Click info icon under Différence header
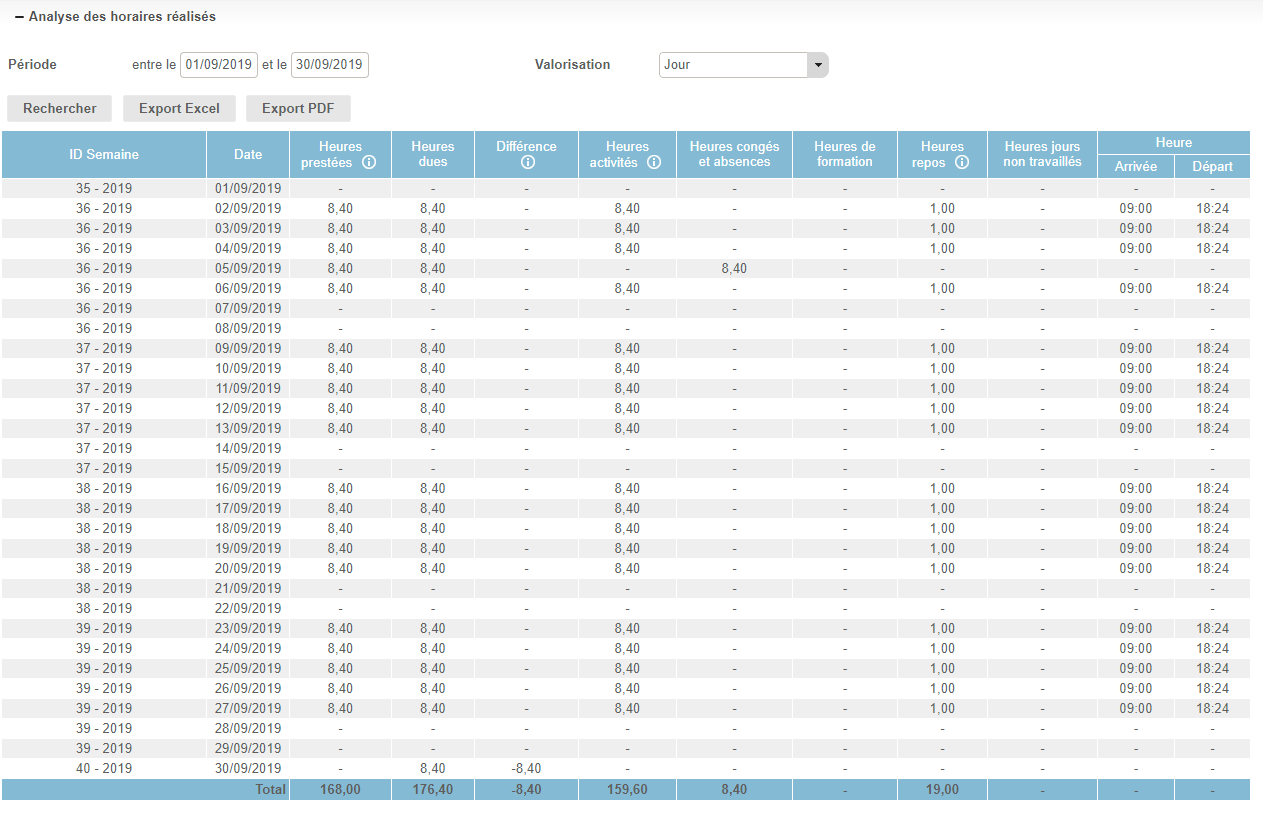Screen dimensions: 1263x822 527,162
